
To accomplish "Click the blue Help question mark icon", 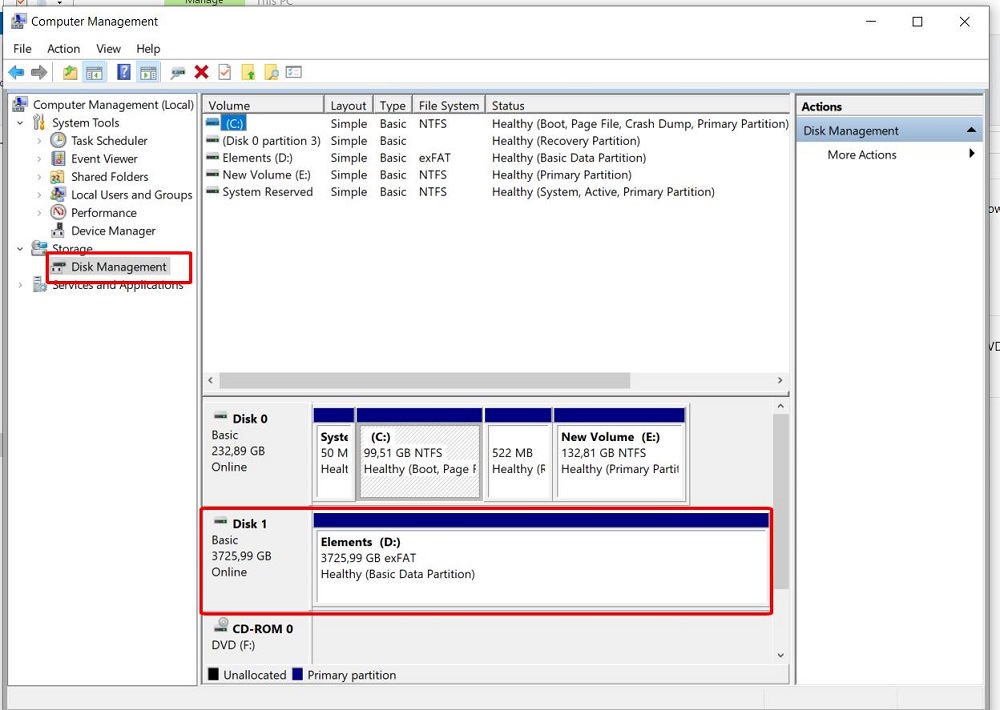I will tap(124, 72).
